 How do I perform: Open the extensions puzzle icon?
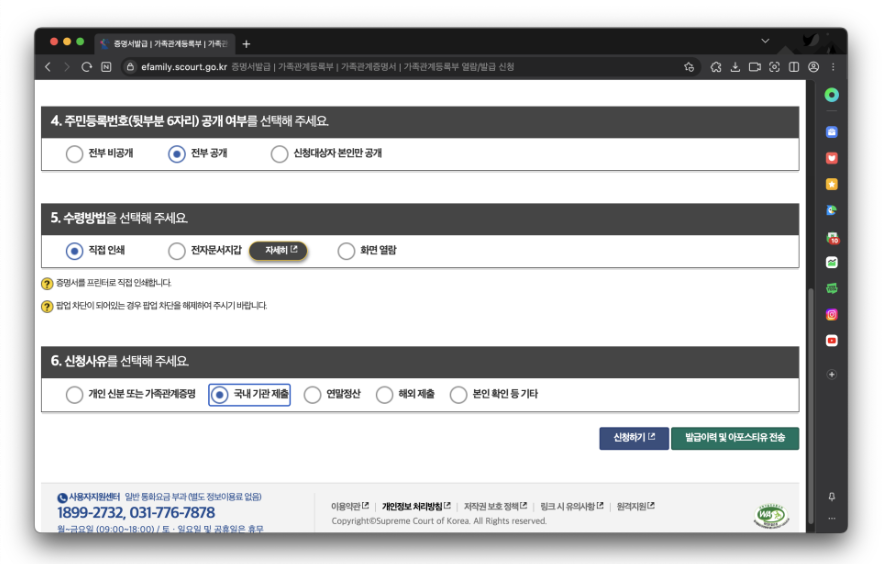pyautogui.click(x=716, y=67)
